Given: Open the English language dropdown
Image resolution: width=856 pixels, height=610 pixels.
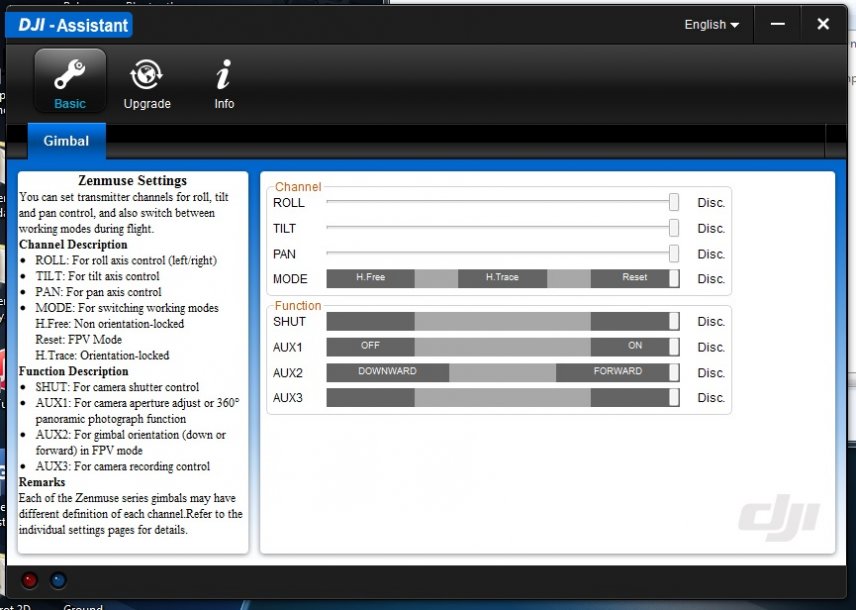Looking at the screenshot, I should [x=711, y=25].
